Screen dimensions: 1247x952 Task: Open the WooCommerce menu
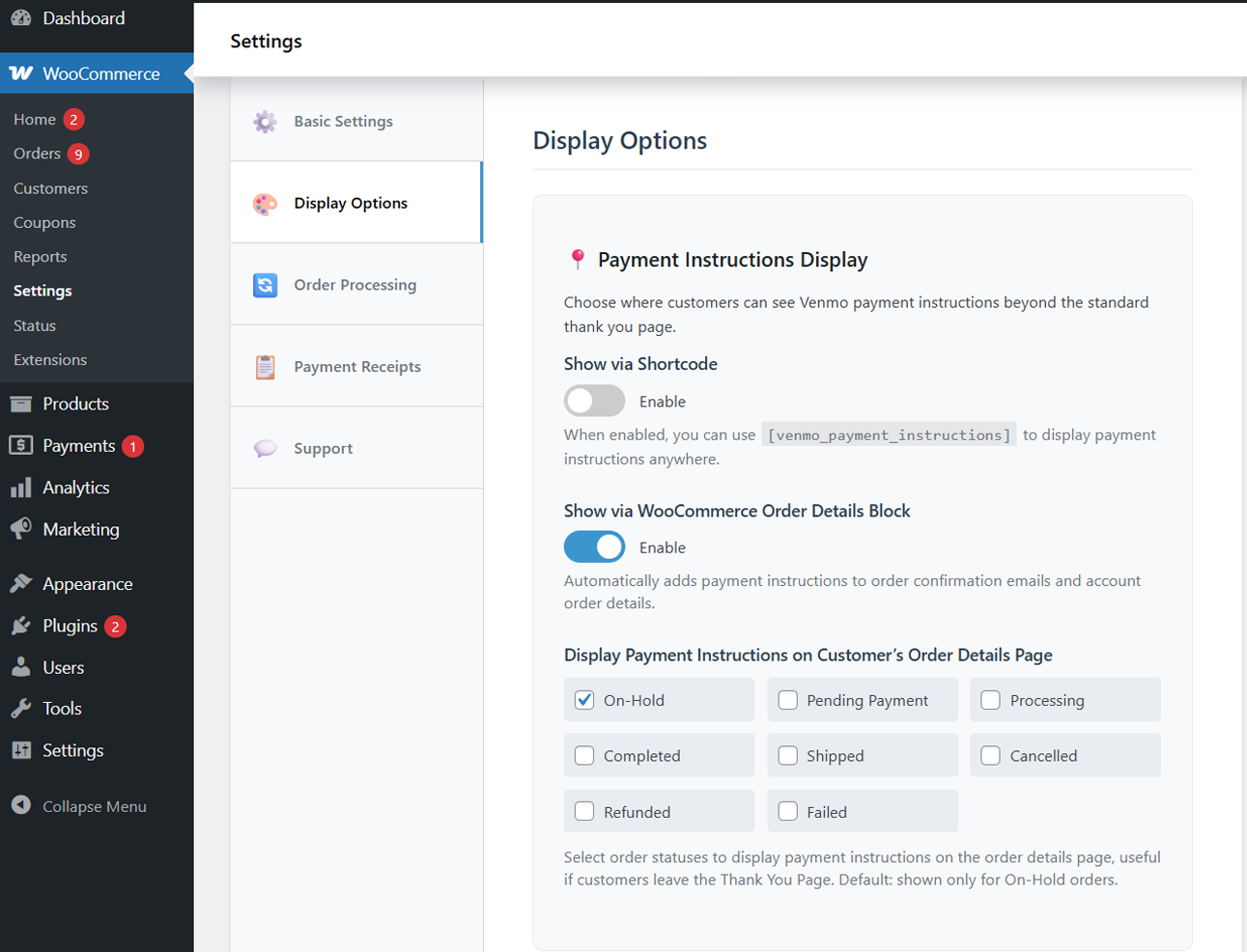(97, 73)
